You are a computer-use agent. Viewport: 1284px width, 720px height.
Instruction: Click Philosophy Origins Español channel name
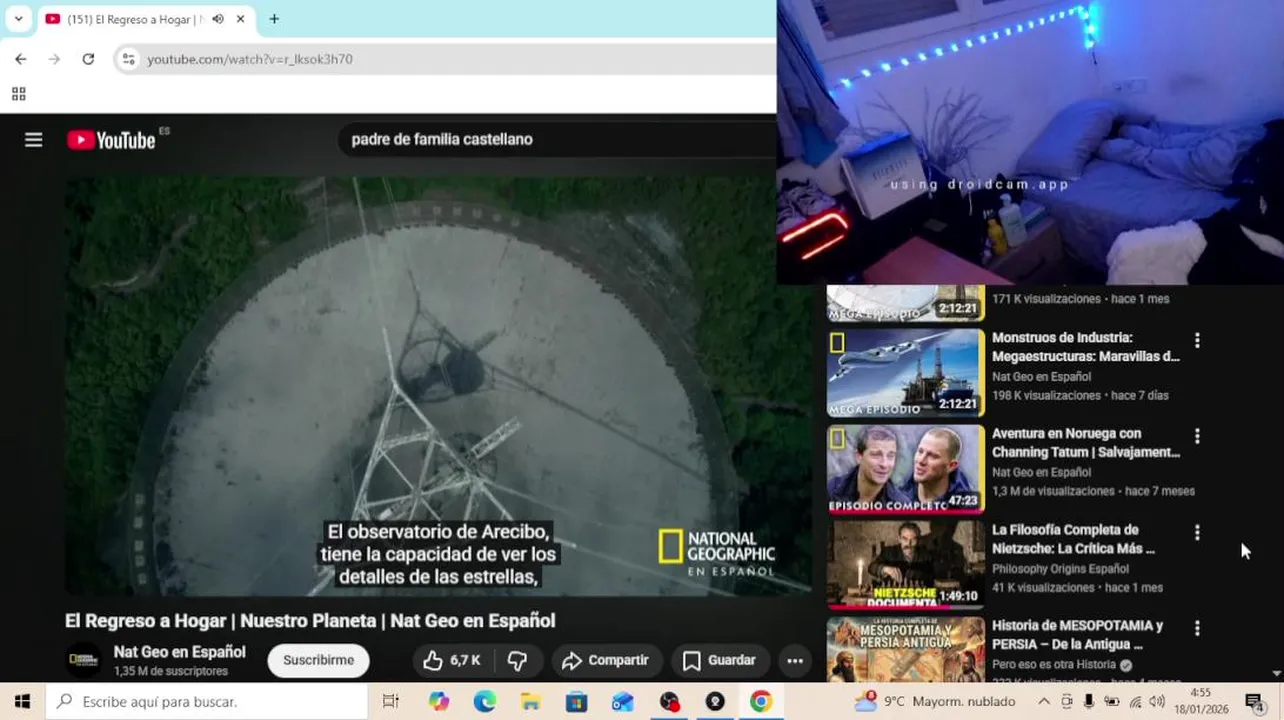click(x=1060, y=569)
